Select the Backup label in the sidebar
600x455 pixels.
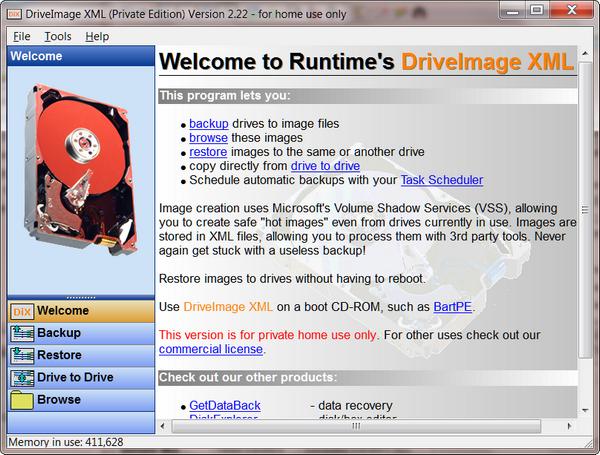(59, 333)
